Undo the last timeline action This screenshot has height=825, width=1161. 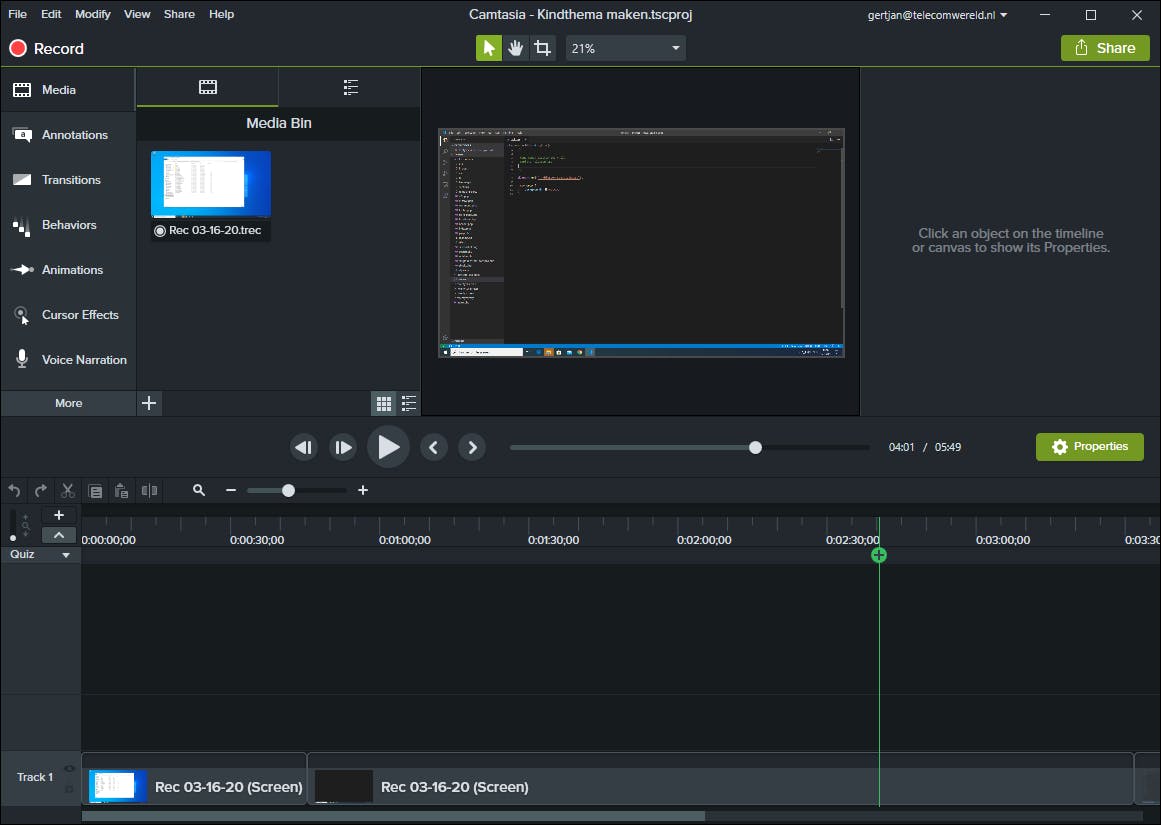click(x=14, y=490)
